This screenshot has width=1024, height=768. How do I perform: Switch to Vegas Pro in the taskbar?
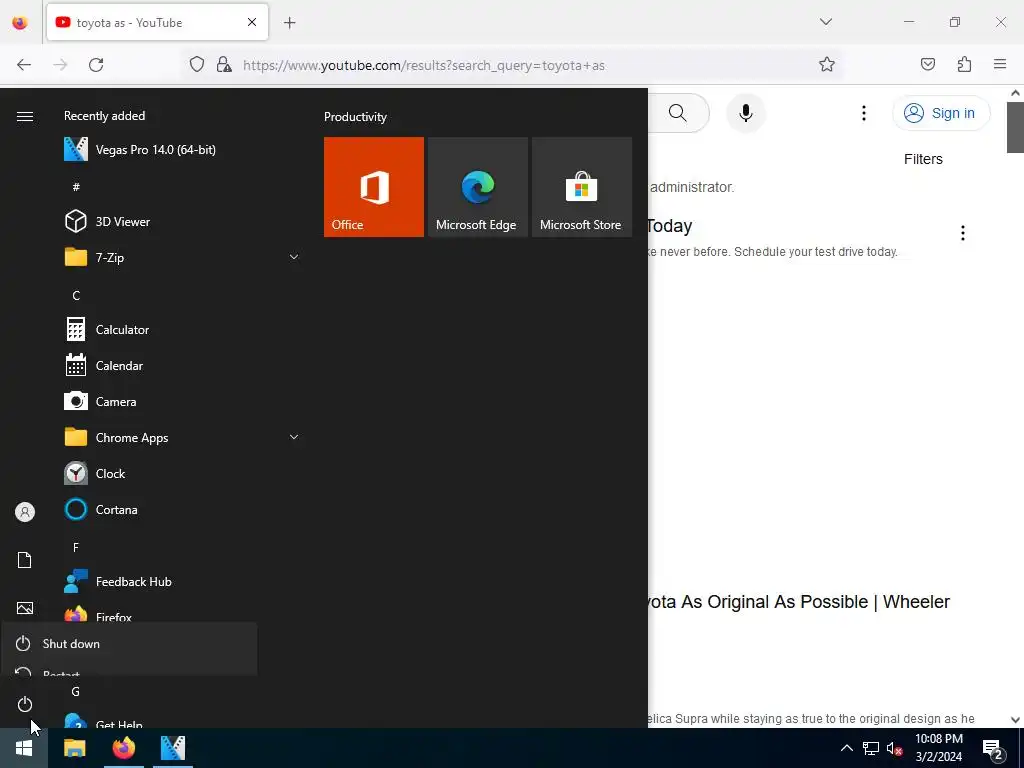(172, 748)
